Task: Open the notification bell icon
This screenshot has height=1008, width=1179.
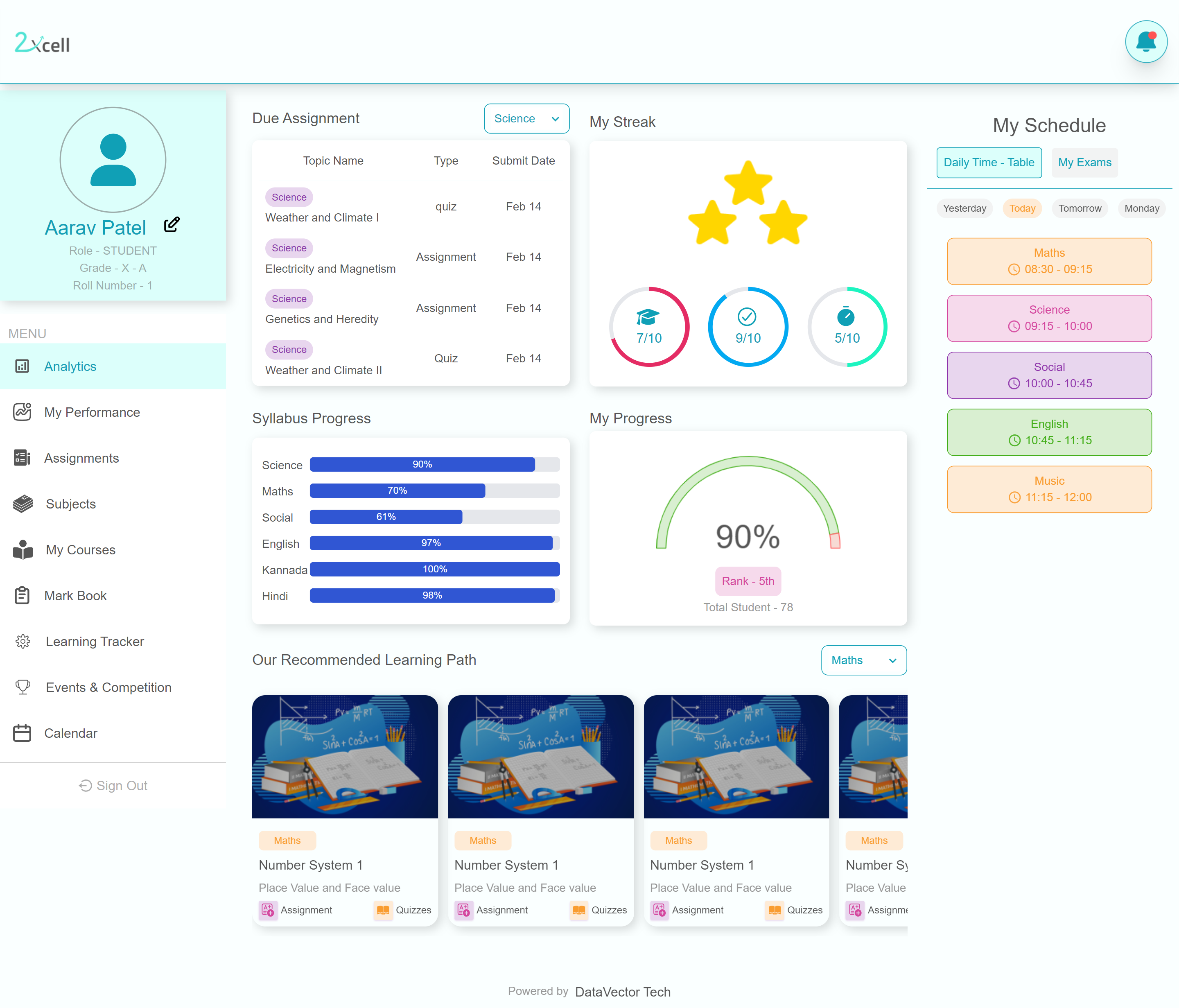Action: pos(1145,41)
